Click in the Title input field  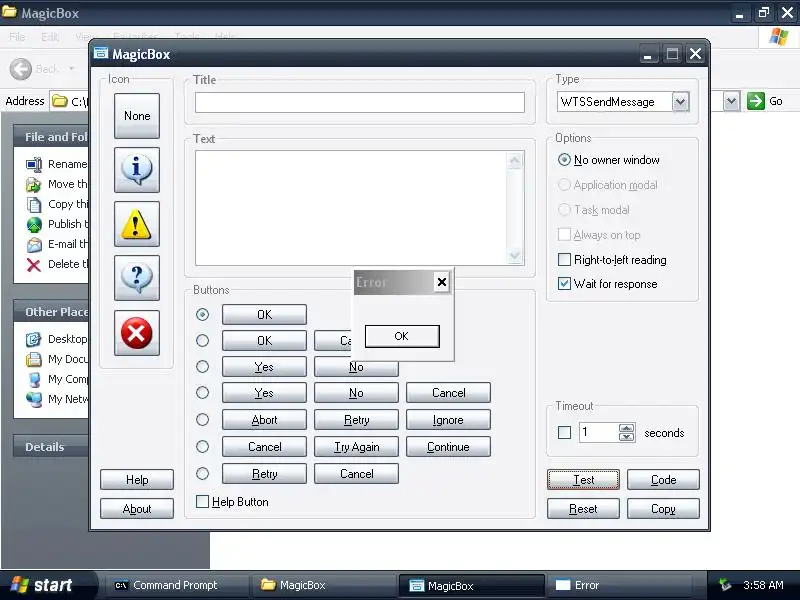click(360, 103)
